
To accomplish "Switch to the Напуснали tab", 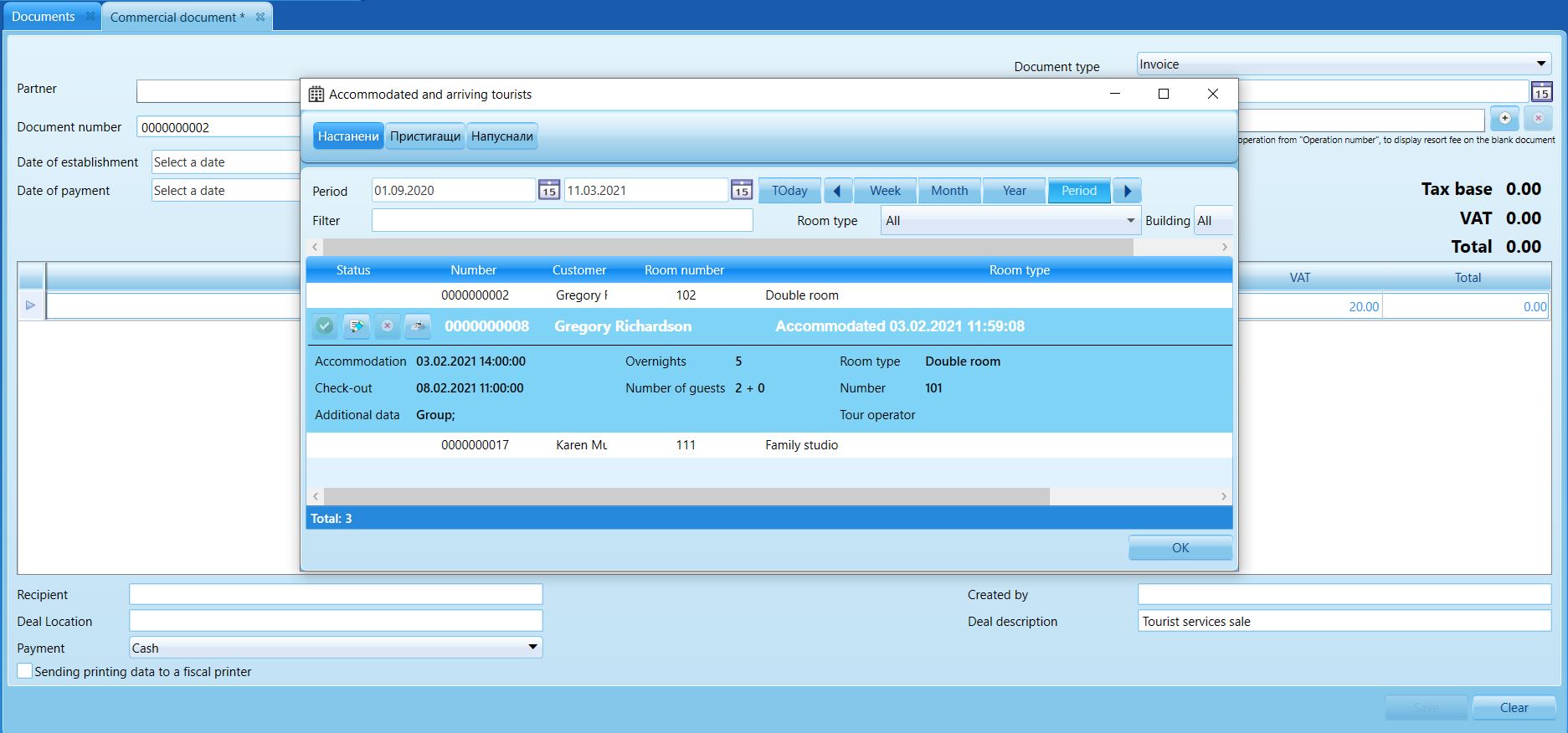I will click(x=501, y=136).
